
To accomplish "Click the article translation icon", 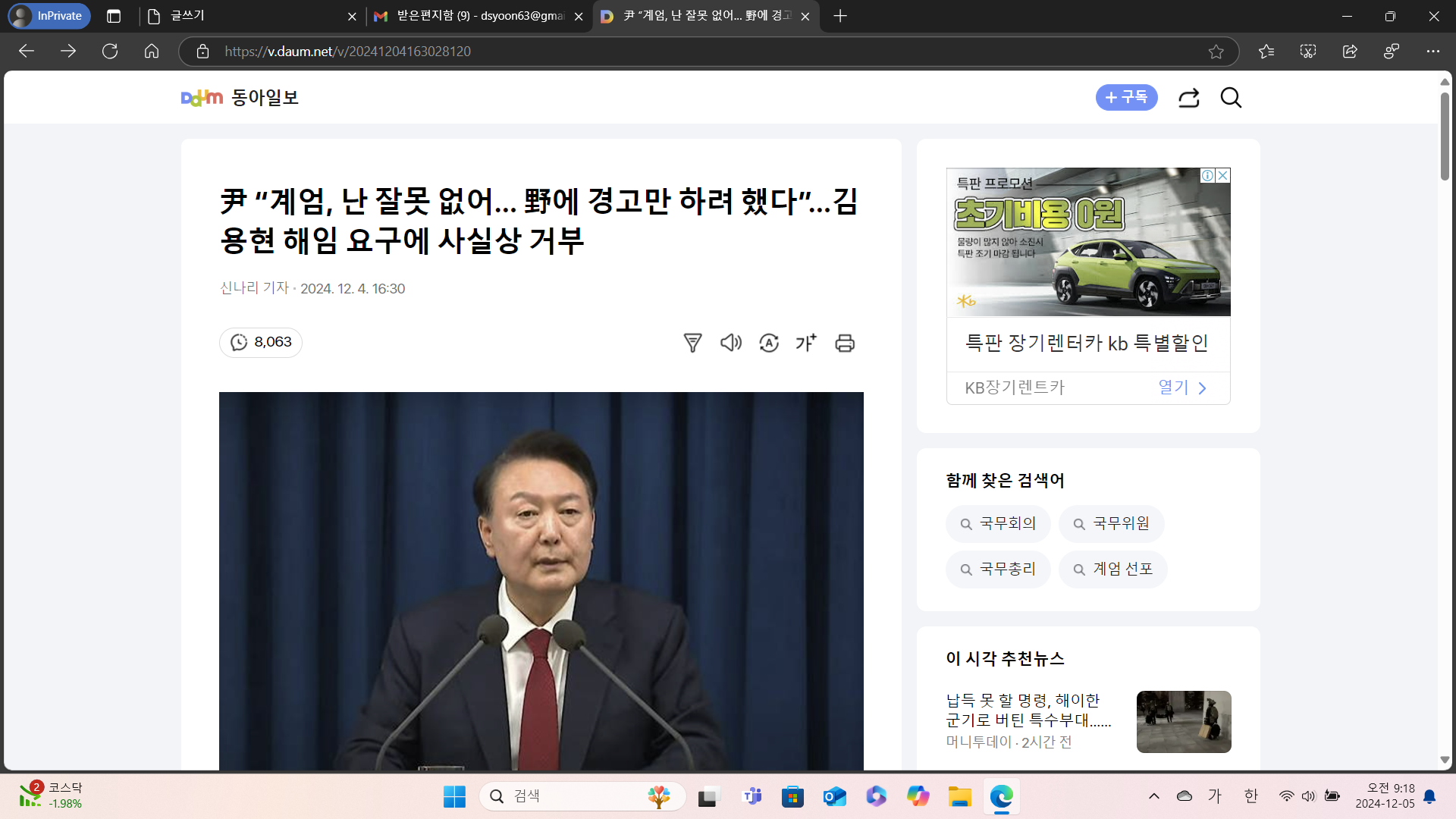I will 769,343.
